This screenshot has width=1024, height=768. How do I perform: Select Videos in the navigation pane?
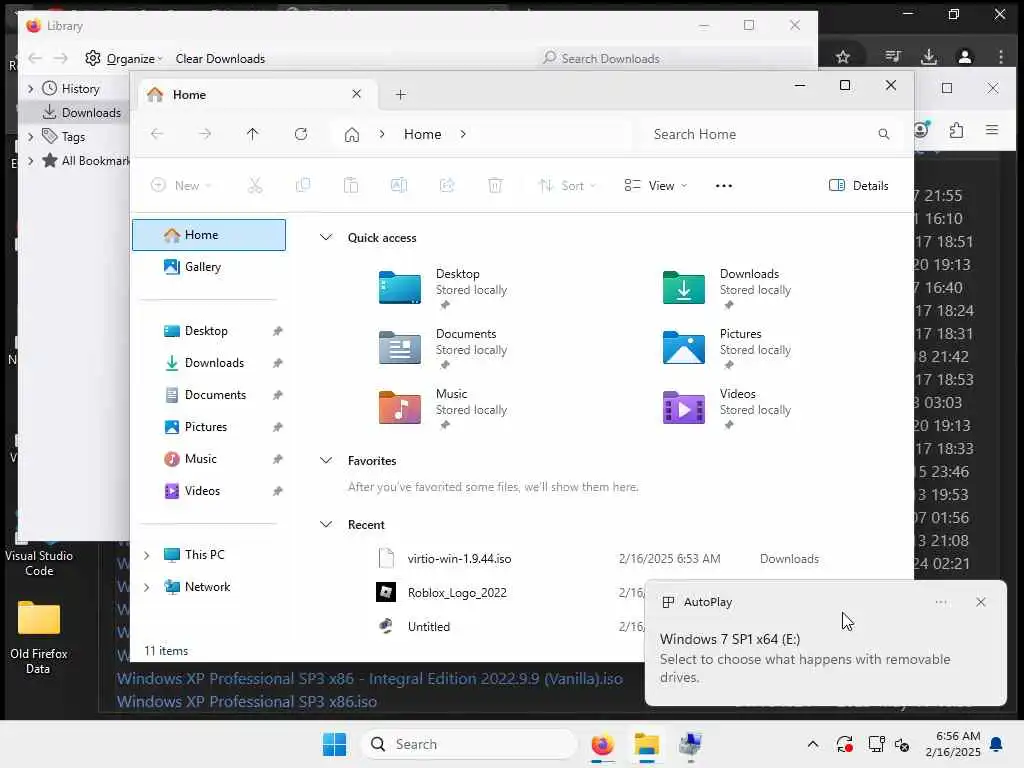209,491
